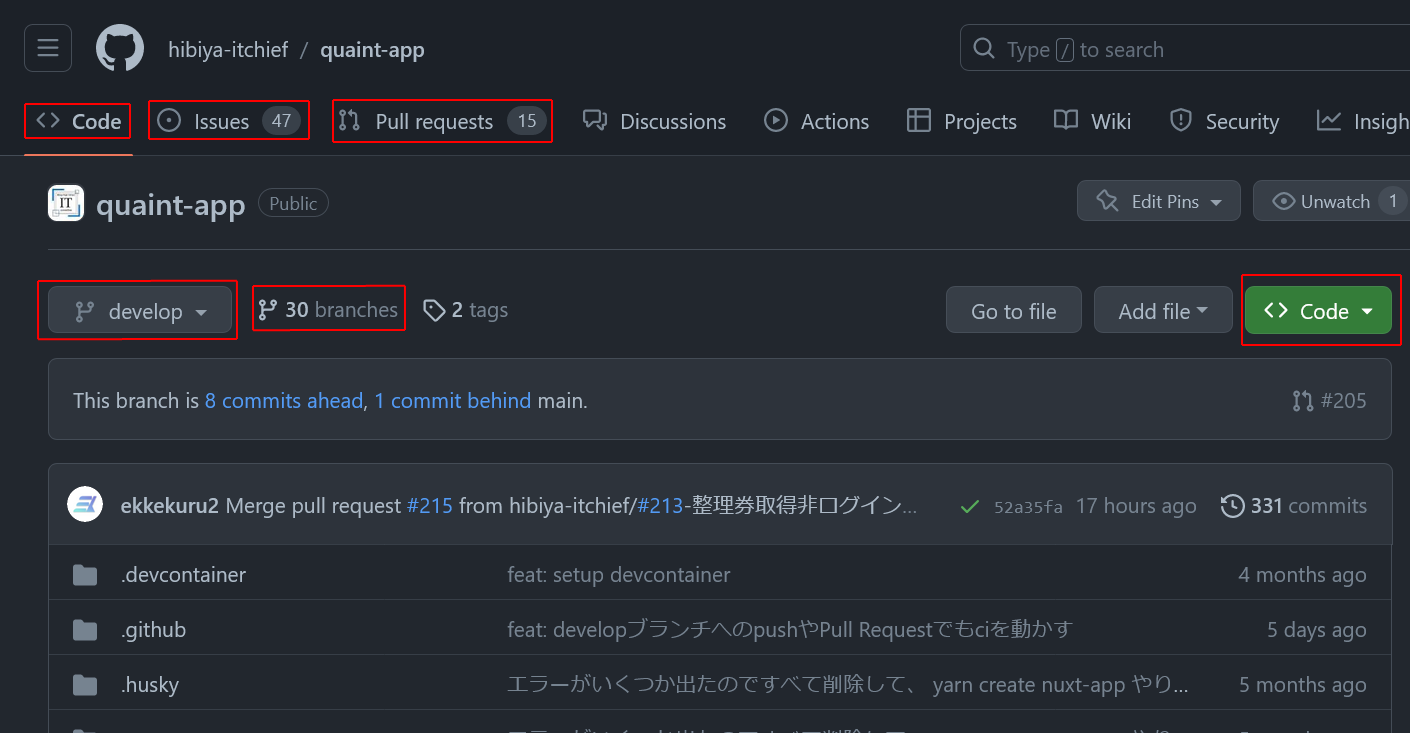Open the 30 branches link

329,310
